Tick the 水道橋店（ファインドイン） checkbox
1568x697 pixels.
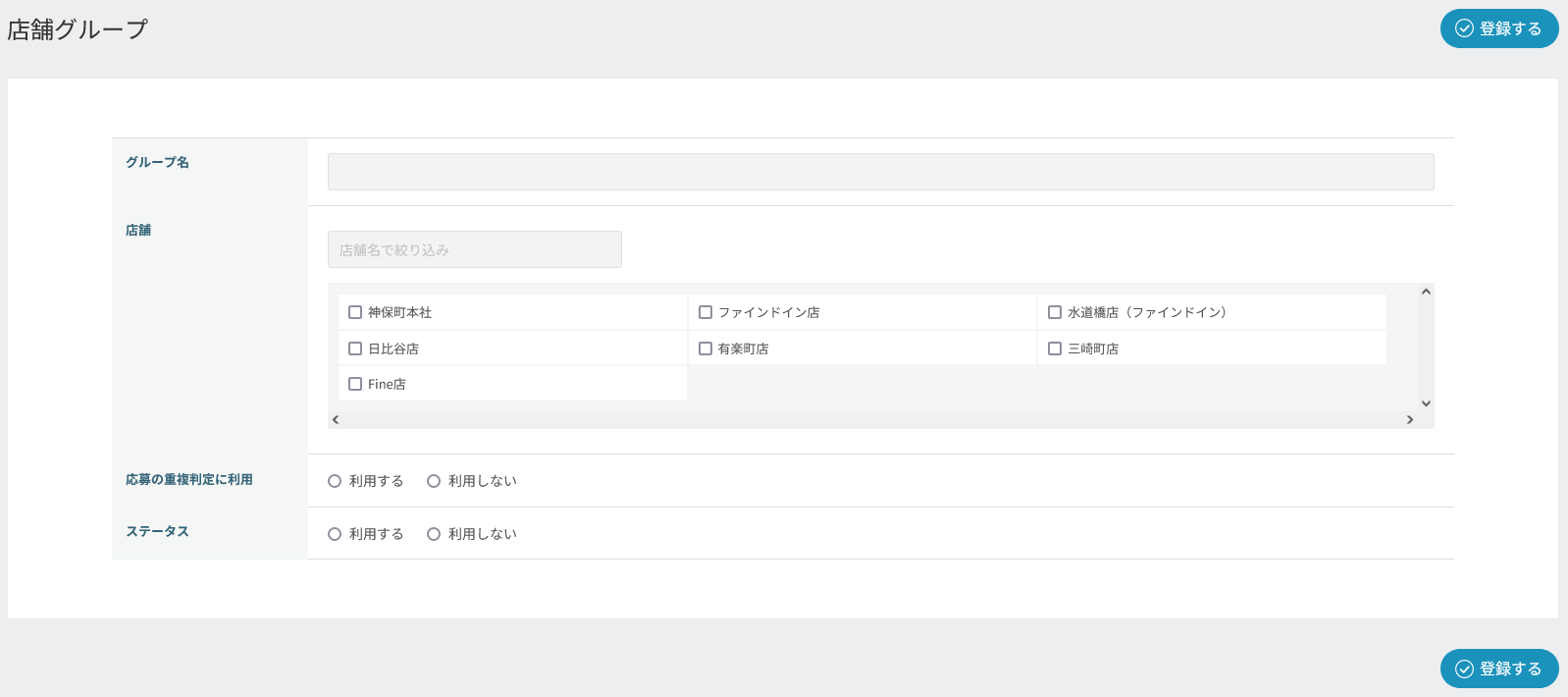[1055, 312]
